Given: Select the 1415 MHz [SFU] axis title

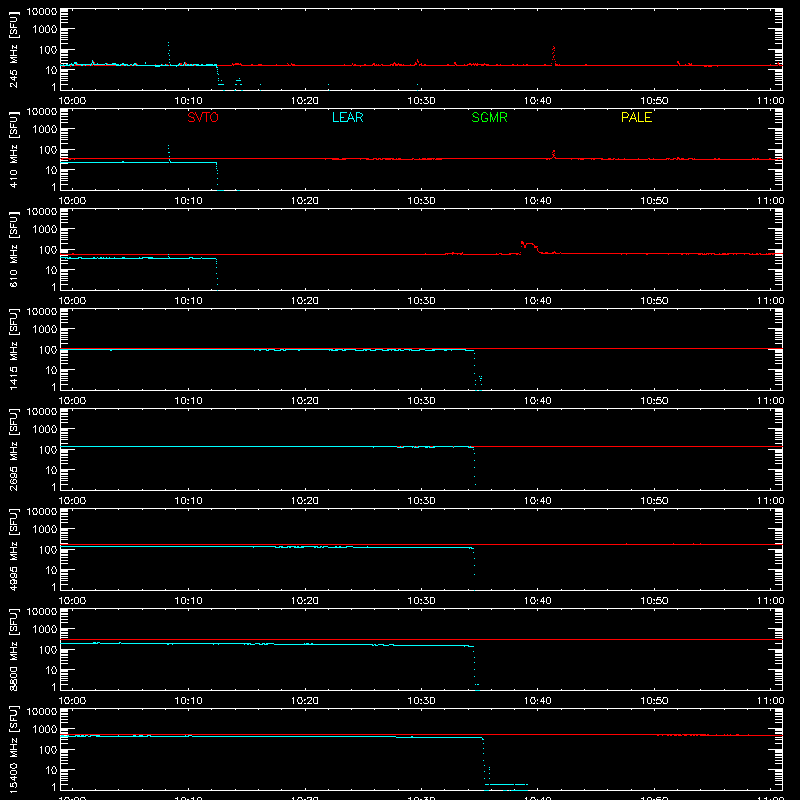Looking at the screenshot, I should coord(14,349).
